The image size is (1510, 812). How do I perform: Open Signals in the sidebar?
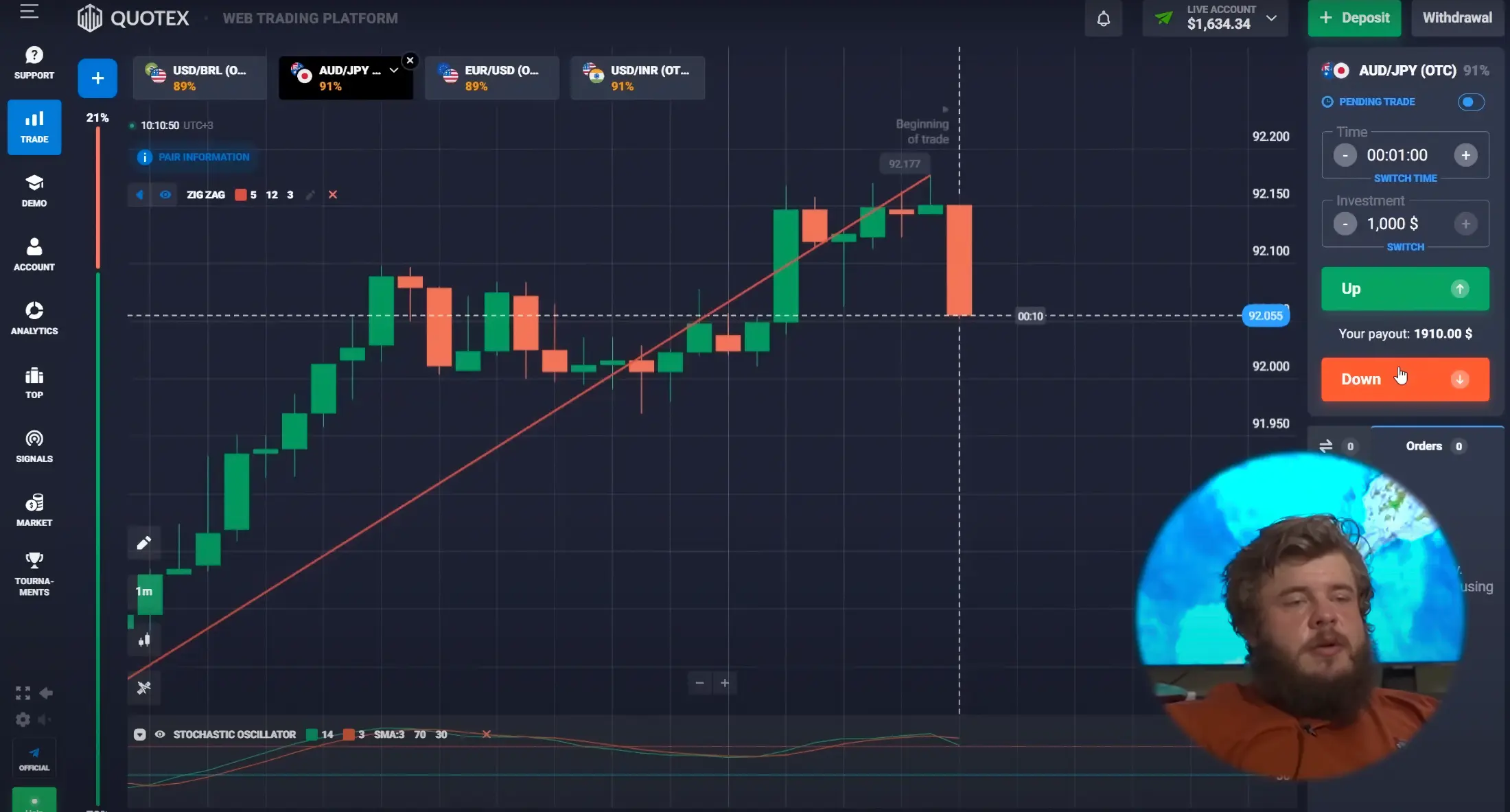click(34, 446)
